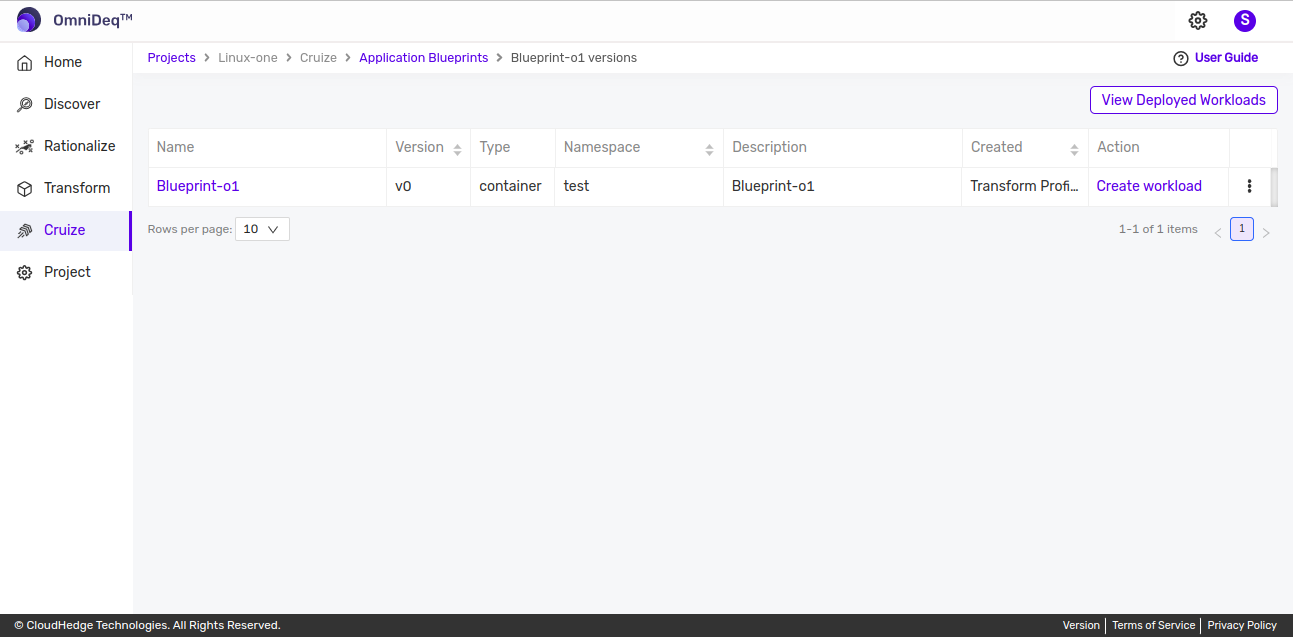This screenshot has width=1293, height=637.
Task: Click View Deployed Workloads button
Action: (x=1183, y=100)
